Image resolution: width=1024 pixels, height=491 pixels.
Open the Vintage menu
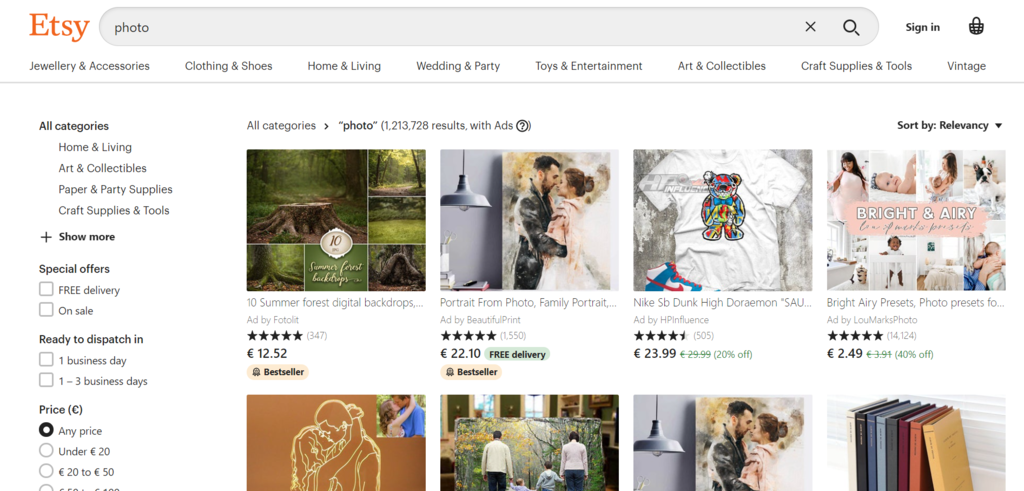(x=967, y=66)
